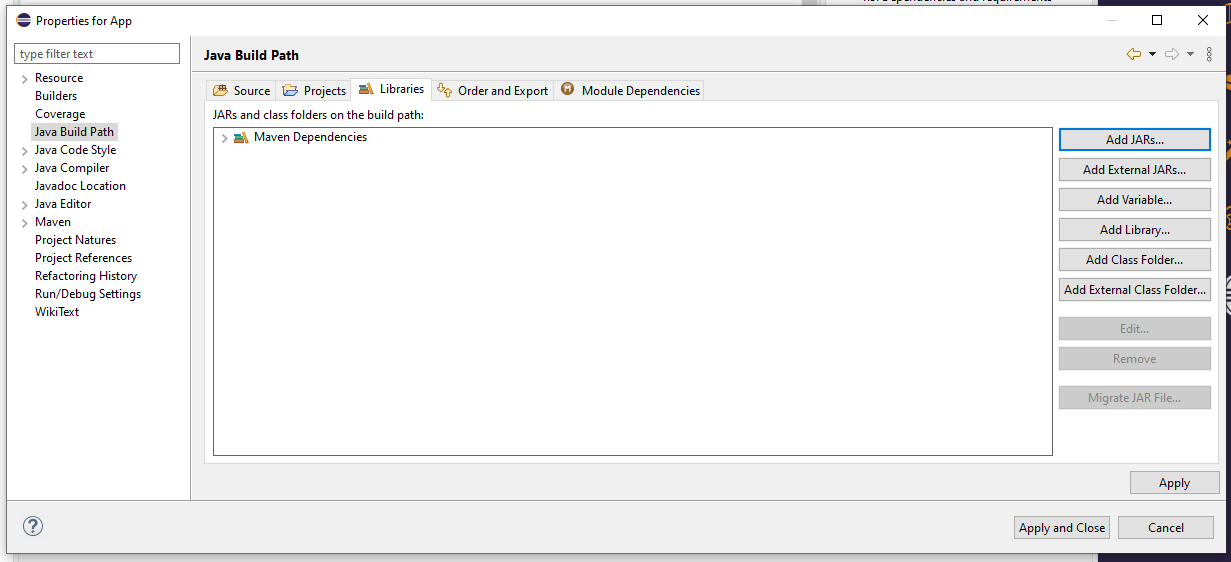The height and width of the screenshot is (562, 1231).
Task: Click the Eclipse icon in title bar
Action: [x=23, y=20]
